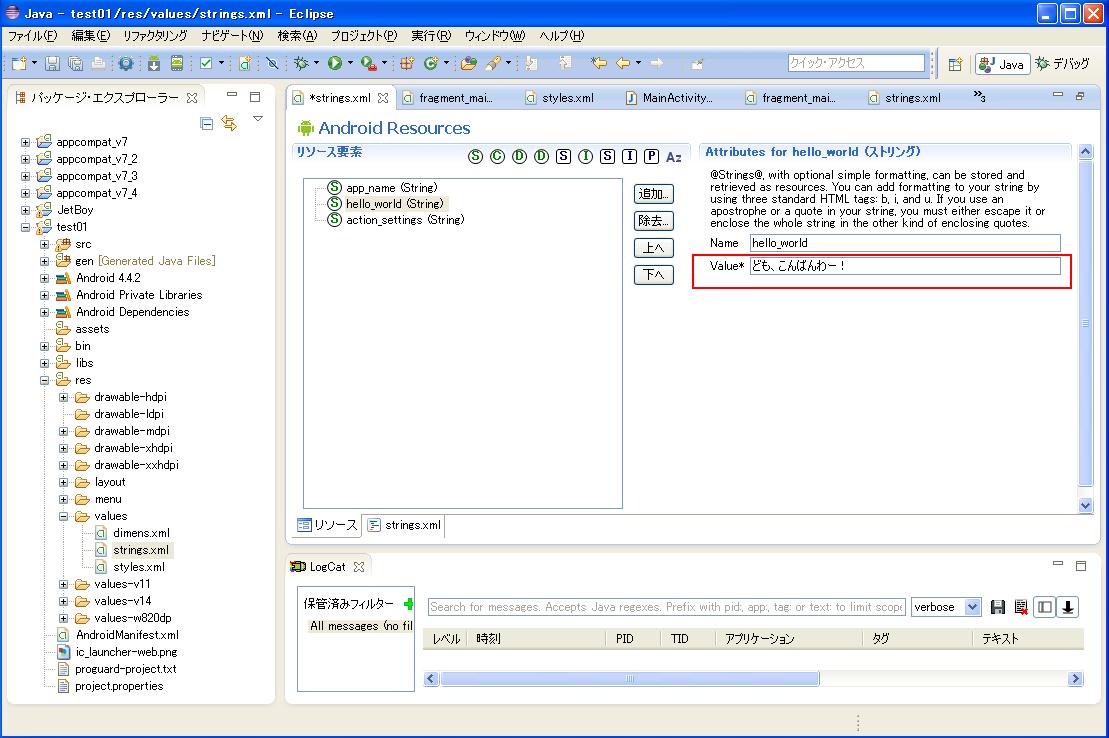This screenshot has height=738, width=1109.
Task: Click the Save floppy disk toolbar icon
Action: tap(52, 64)
